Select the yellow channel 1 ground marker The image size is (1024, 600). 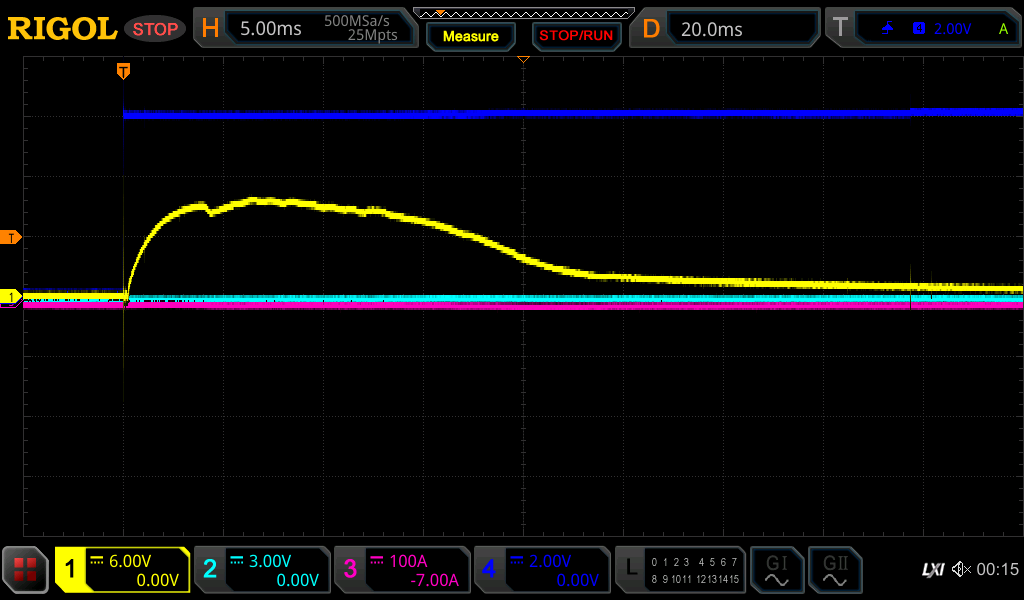11,297
